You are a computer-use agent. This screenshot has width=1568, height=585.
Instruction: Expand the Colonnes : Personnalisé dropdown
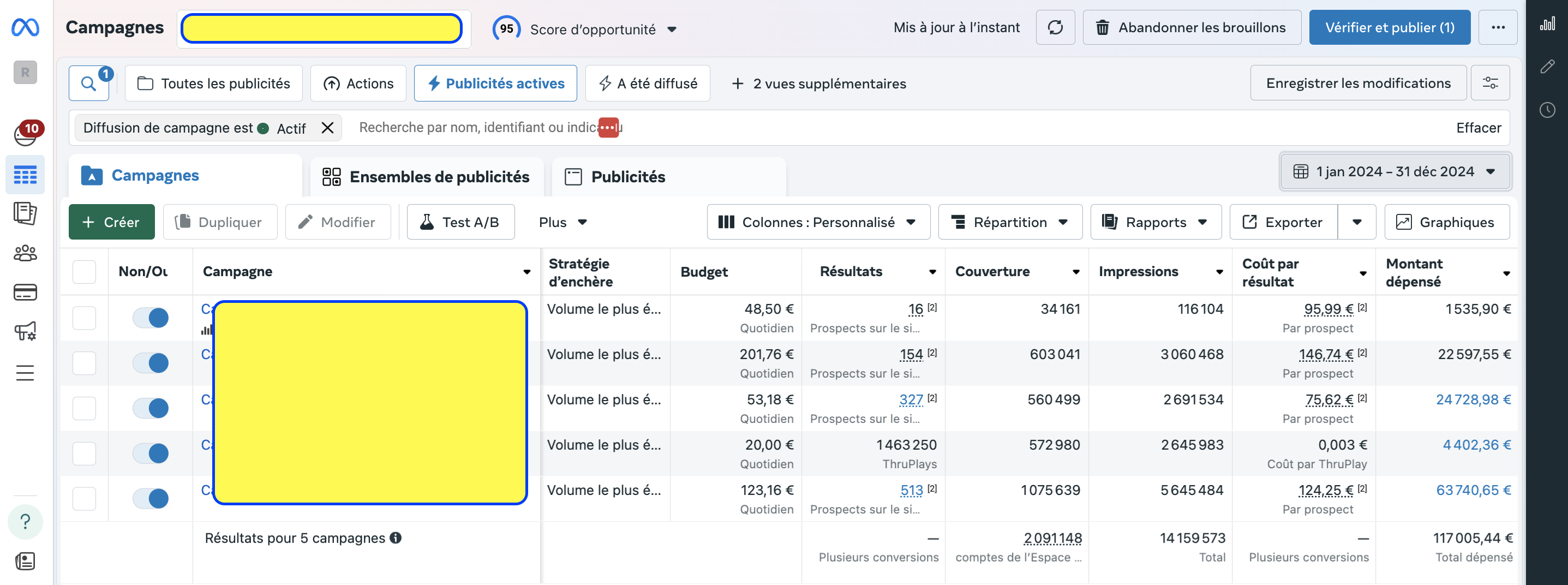[x=817, y=222]
